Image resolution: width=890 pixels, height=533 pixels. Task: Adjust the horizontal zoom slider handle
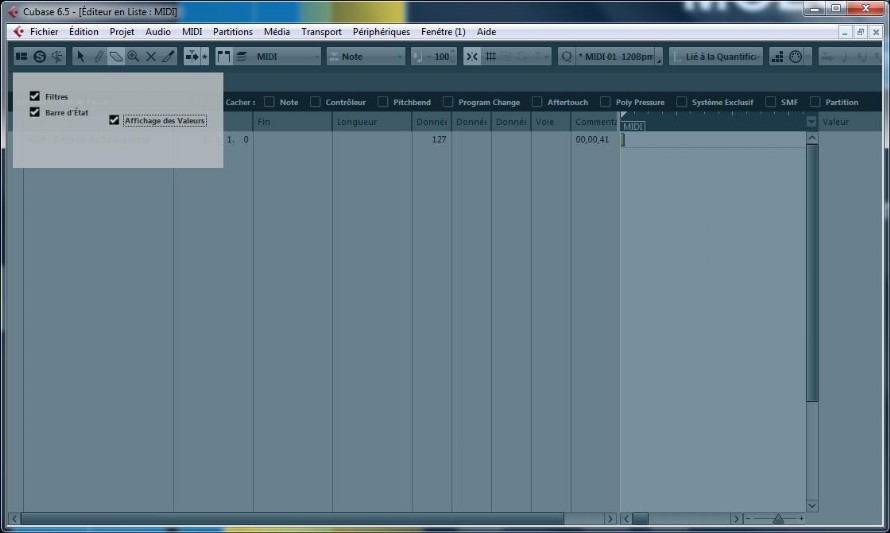click(x=778, y=518)
